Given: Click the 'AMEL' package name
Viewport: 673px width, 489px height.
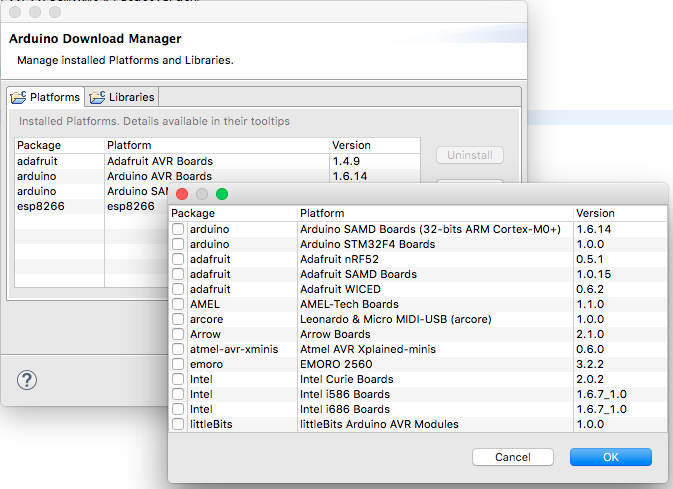Looking at the screenshot, I should pos(205,304).
